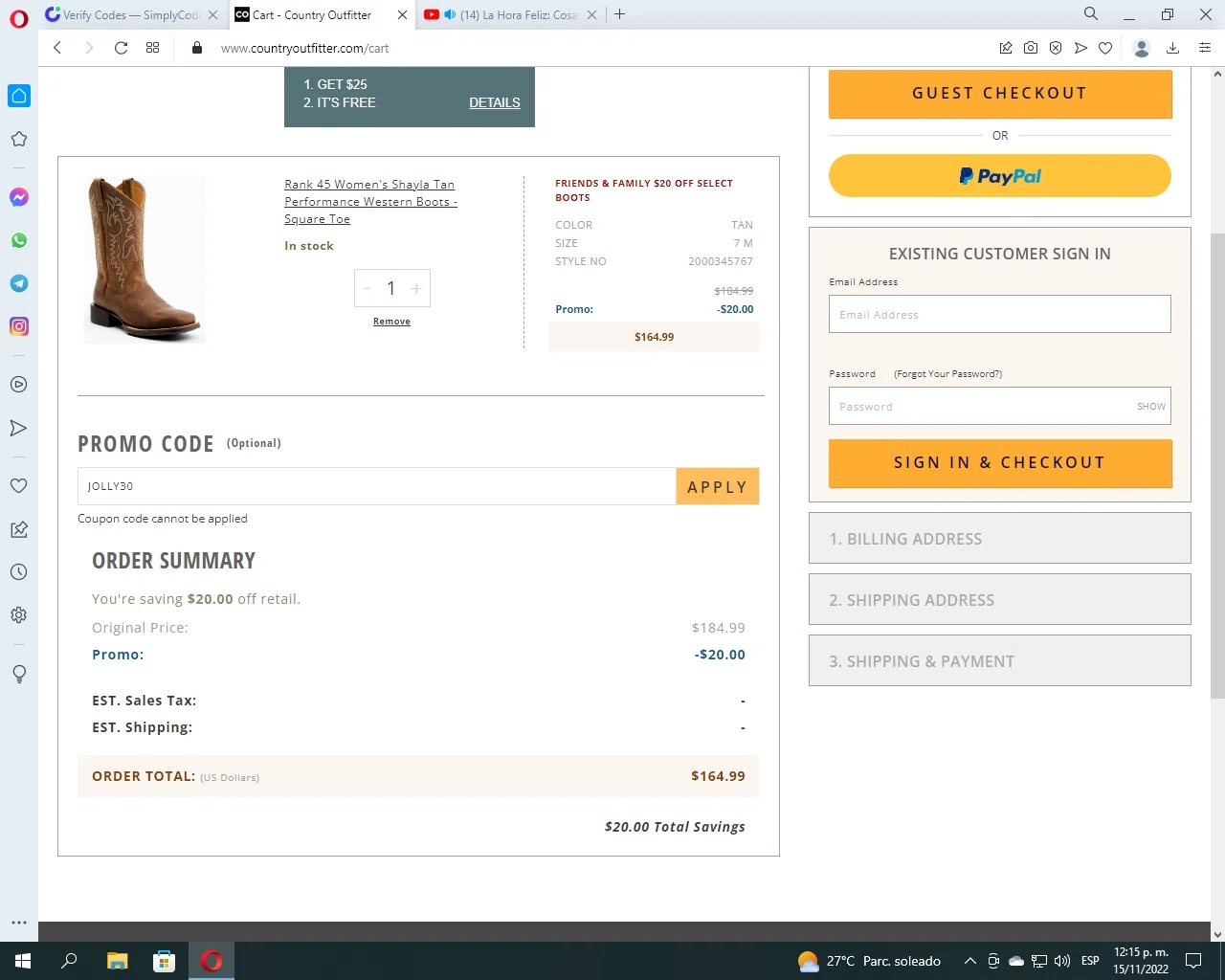Open sidebar three-dots setup
The width and height of the screenshot is (1225, 980).
tap(18, 923)
